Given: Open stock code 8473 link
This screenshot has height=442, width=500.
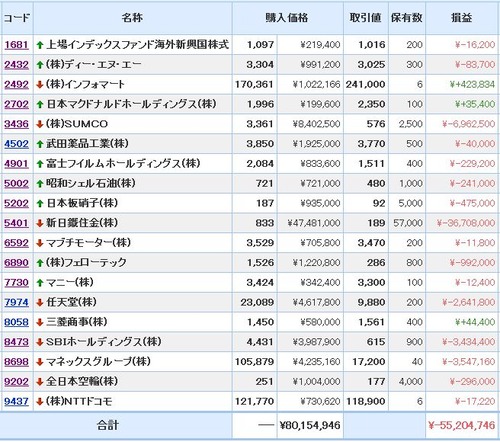Looking at the screenshot, I should [x=16, y=342].
